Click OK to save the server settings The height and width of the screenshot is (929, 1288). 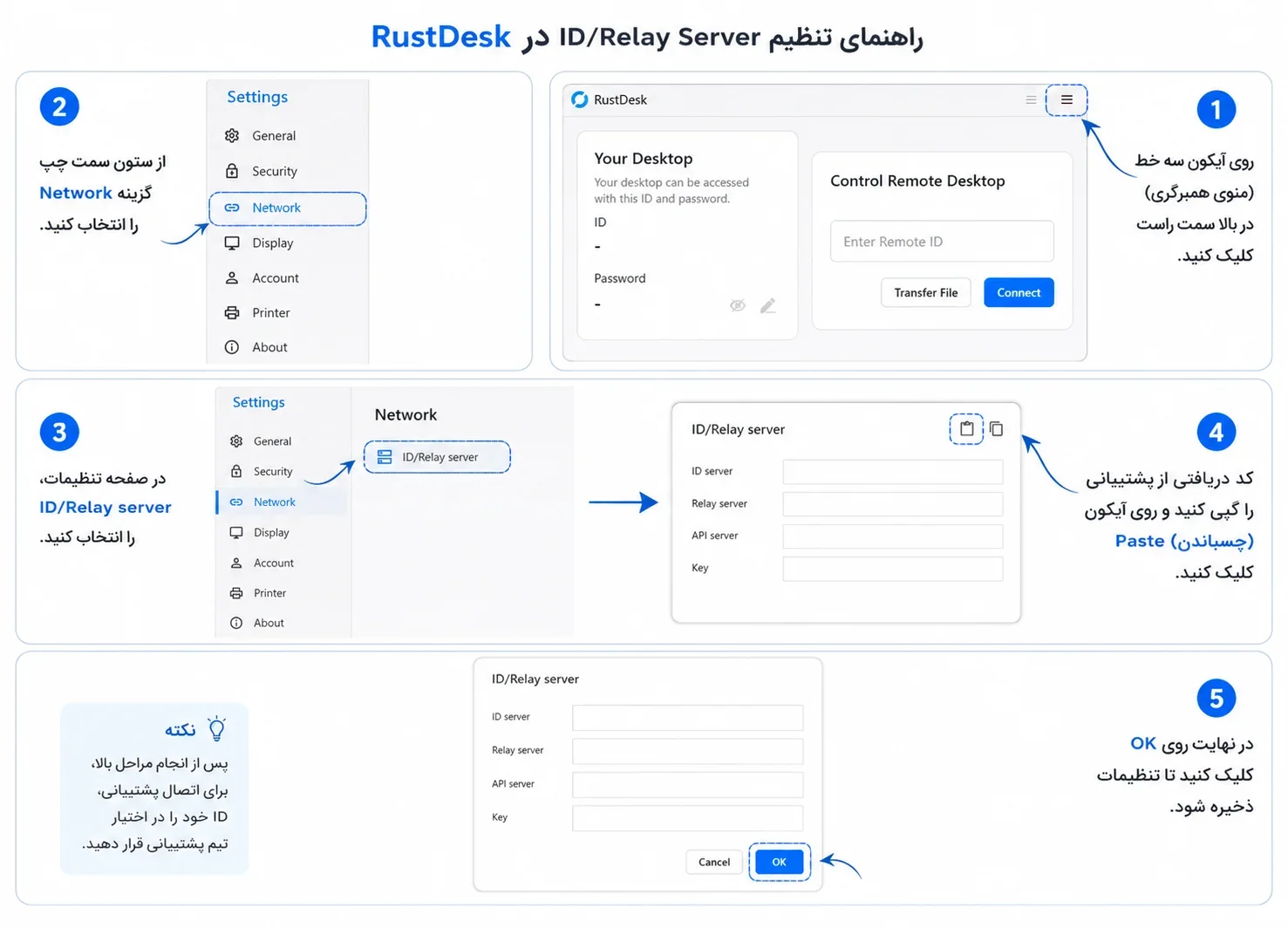(780, 862)
